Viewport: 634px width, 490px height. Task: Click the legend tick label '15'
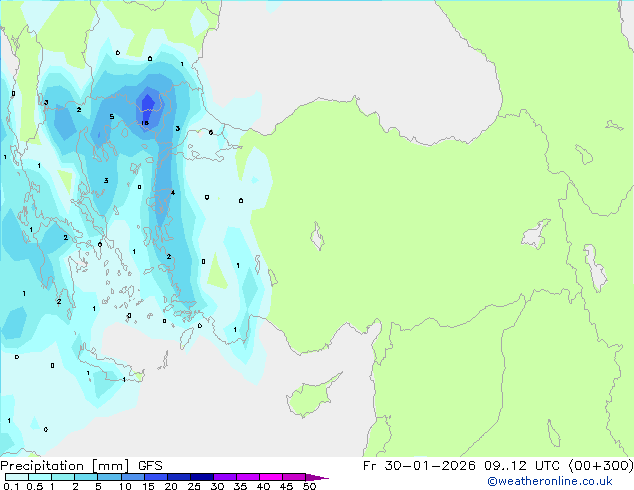[148, 486]
